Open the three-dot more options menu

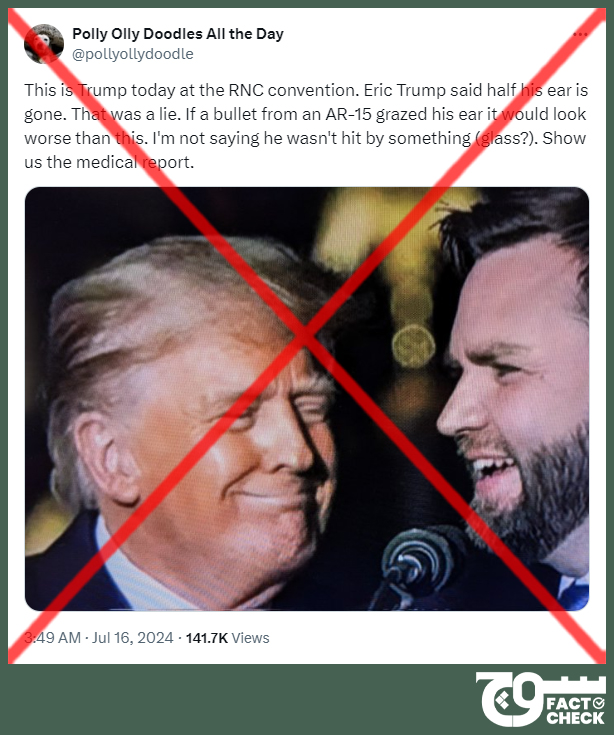pos(580,34)
